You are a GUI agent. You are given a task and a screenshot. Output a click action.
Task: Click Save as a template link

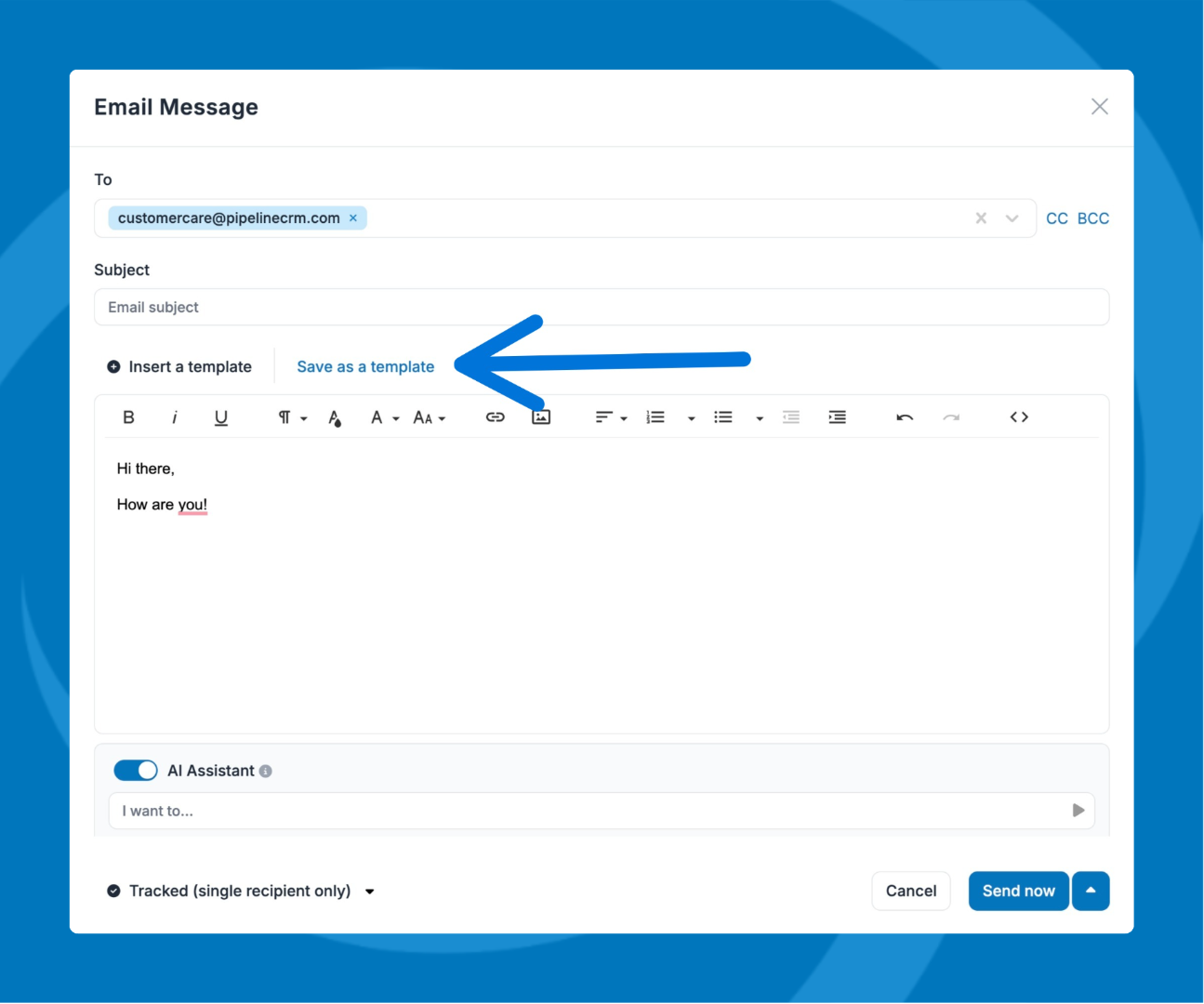(x=365, y=367)
